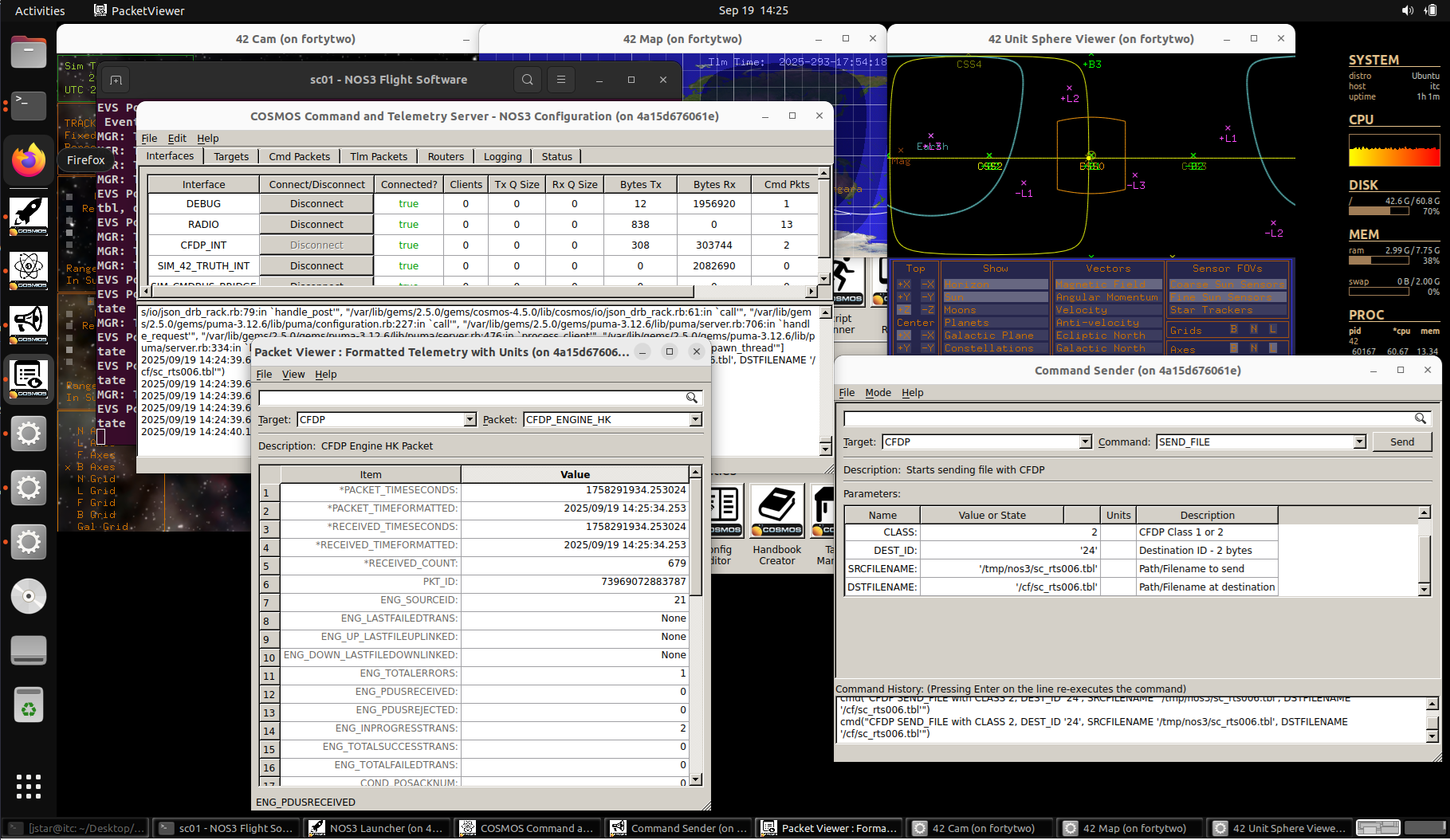This screenshot has height=840, width=1450.
Task: Toggle Galactic Plane display
Action: pos(996,336)
